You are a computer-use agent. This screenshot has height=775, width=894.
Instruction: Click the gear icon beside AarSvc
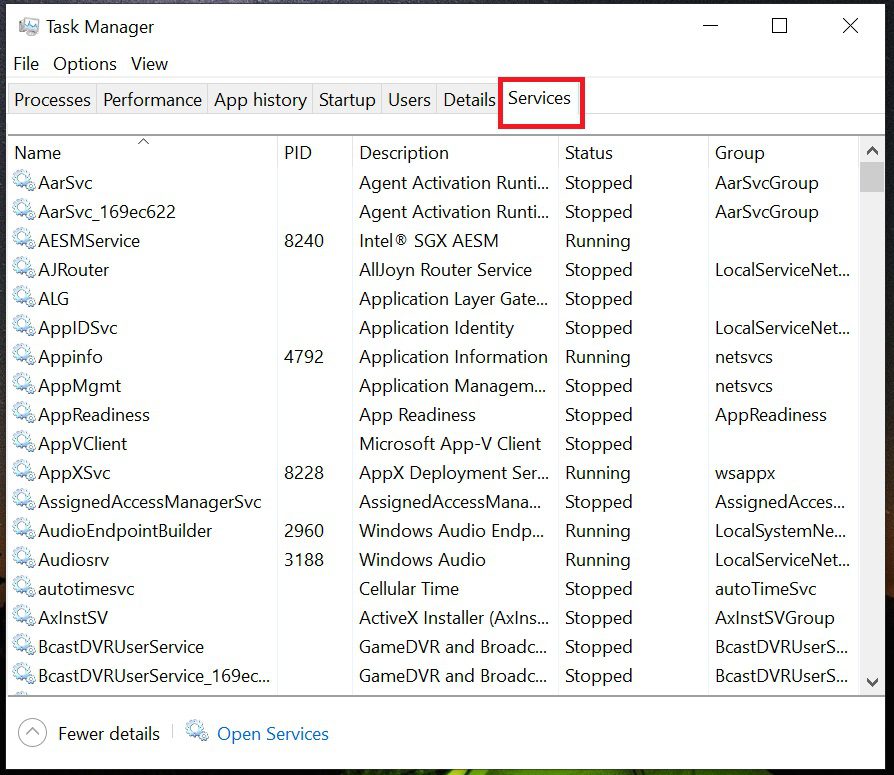click(24, 181)
